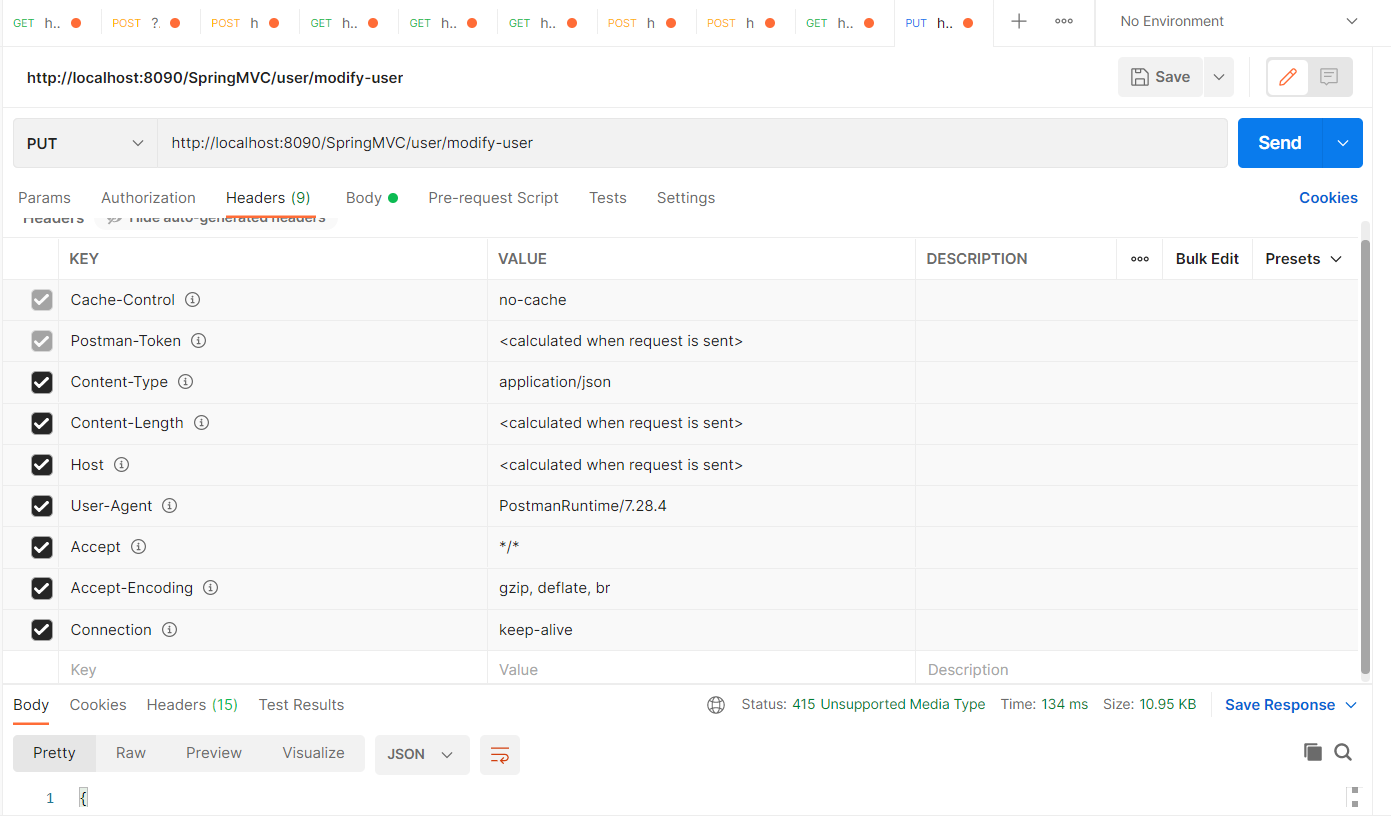Disable the Accept-Encoding header checkbox
This screenshot has width=1391, height=817.
42,588
